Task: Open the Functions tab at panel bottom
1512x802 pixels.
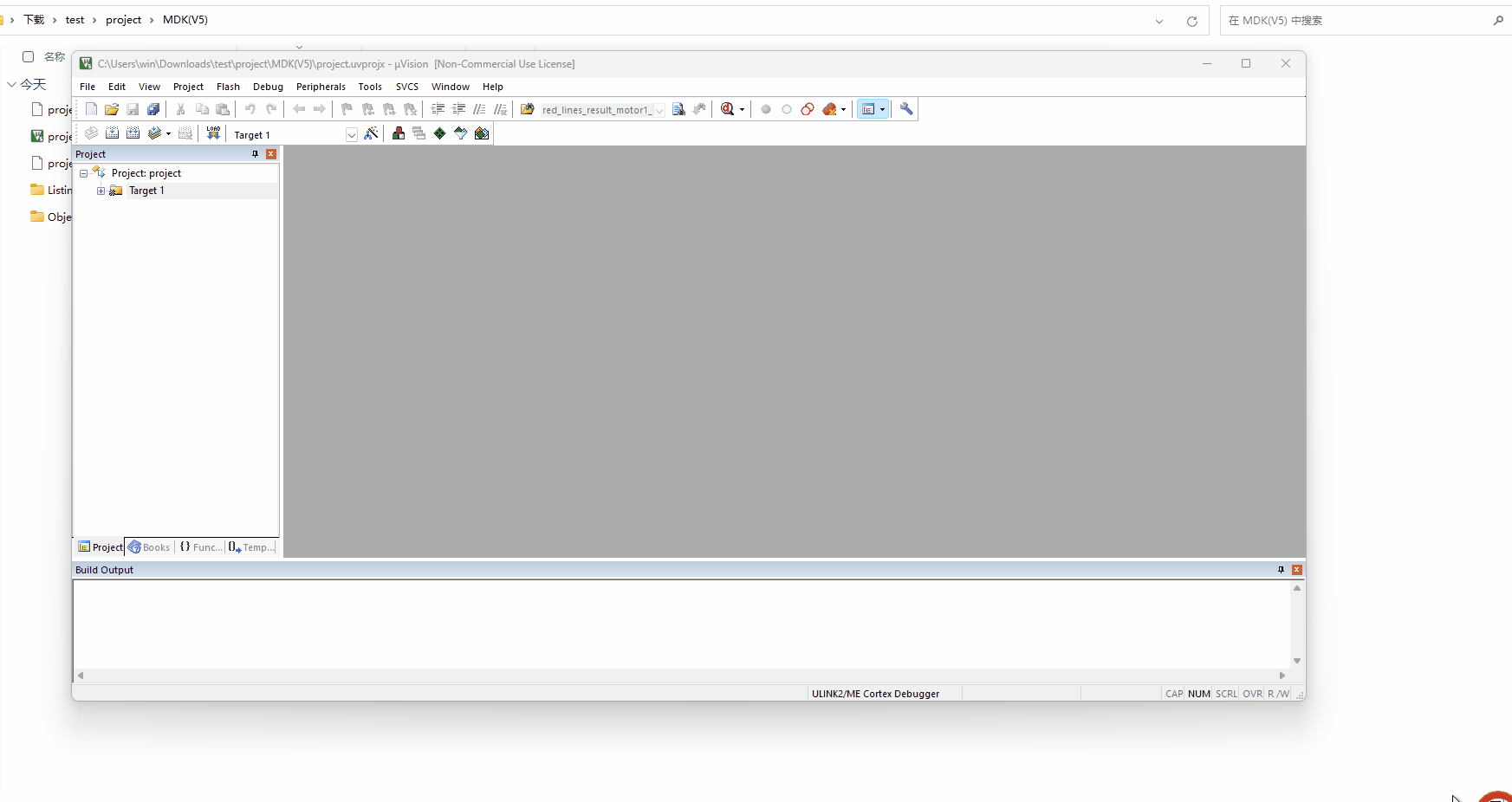Action: click(200, 547)
